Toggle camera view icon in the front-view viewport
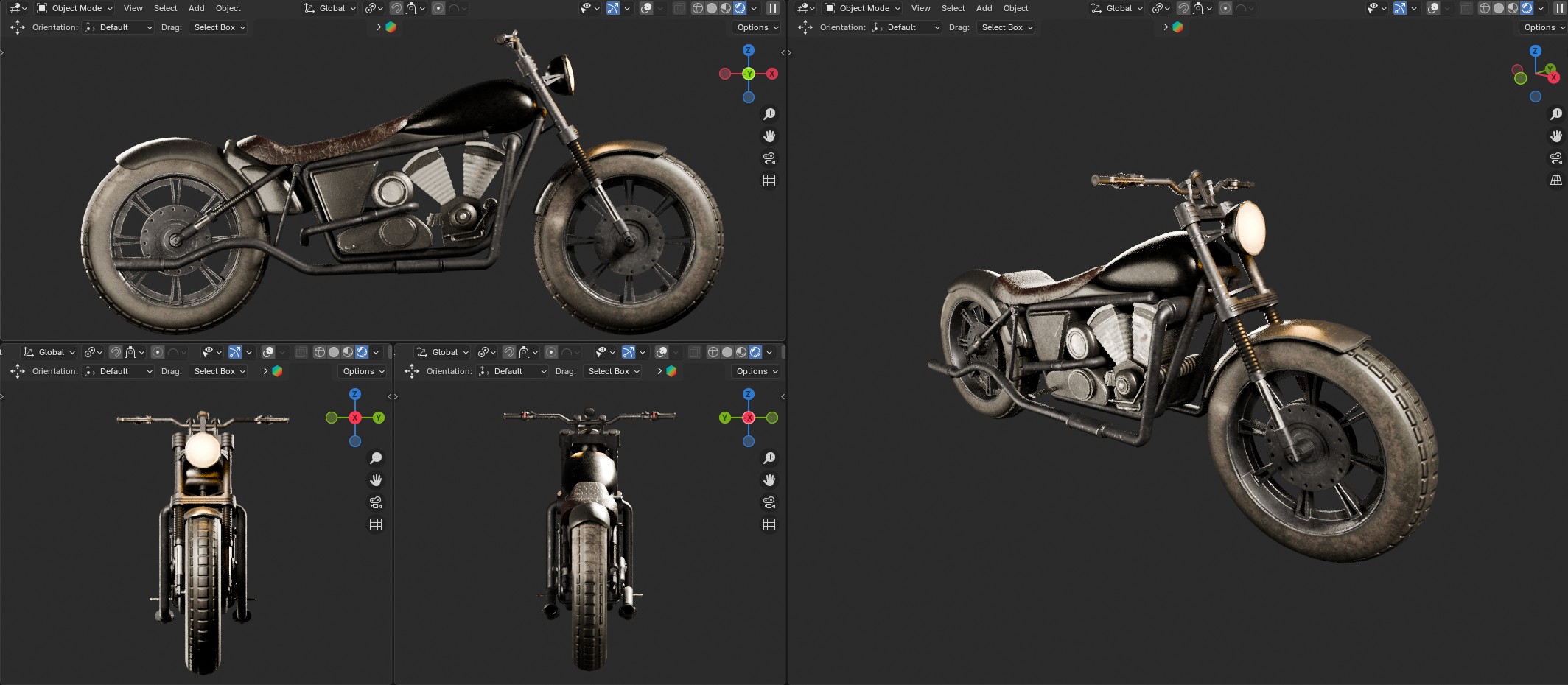 (376, 502)
